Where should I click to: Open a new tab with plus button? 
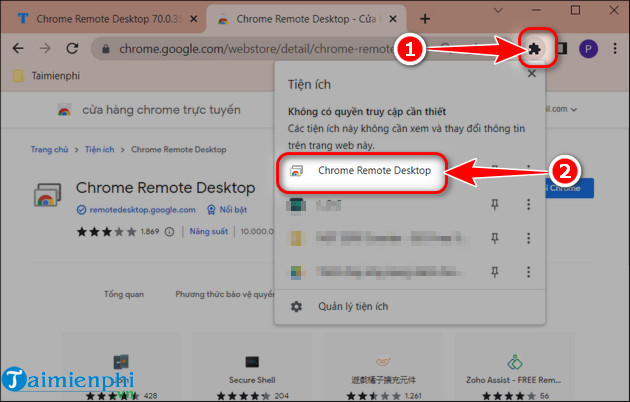point(425,18)
